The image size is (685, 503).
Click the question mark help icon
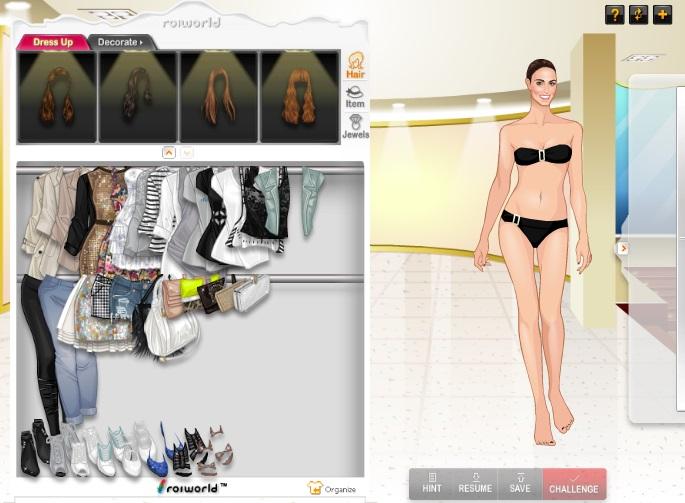(614, 14)
